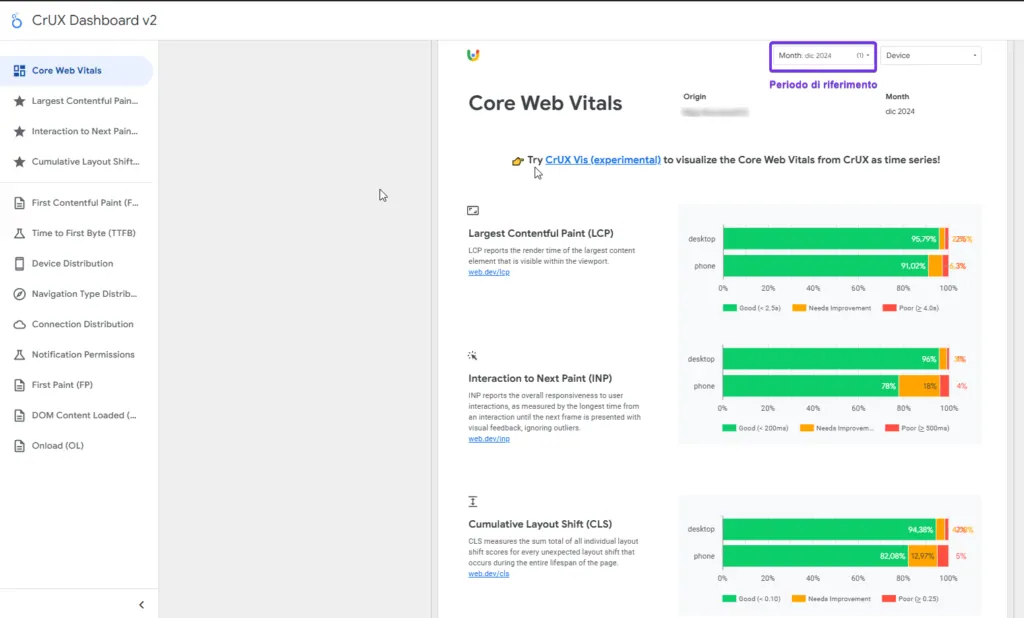Click CLS legend Poor (≥ 0.25) swatch
Screen dimensions: 1024x618
(x=888, y=598)
